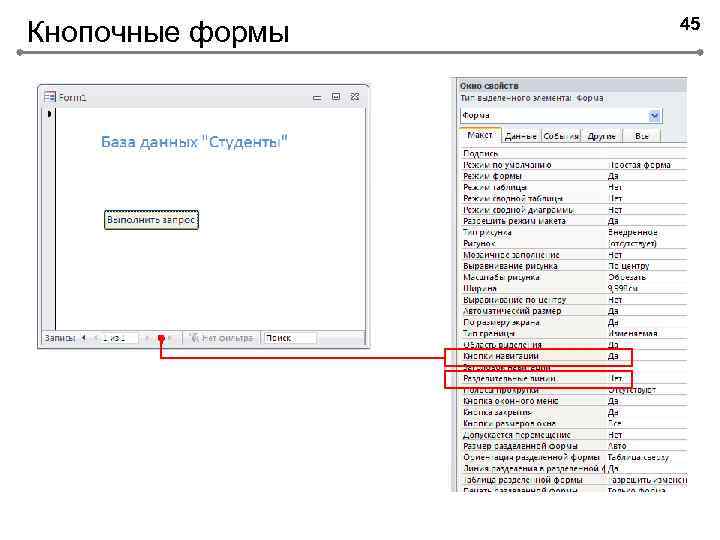Click the Form1 window form icon
This screenshot has width=720, height=540.
50,97
